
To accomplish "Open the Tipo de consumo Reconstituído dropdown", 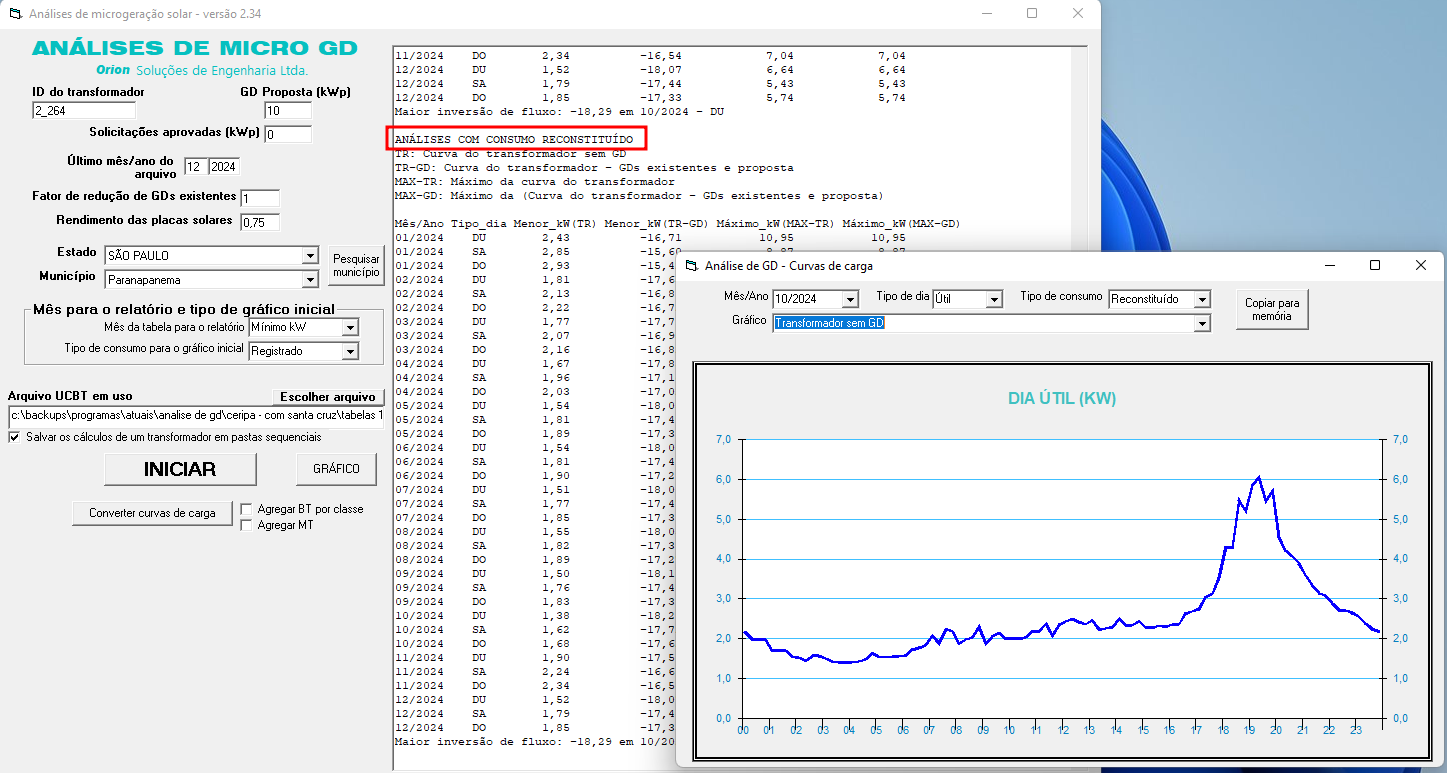I will 1201,299.
